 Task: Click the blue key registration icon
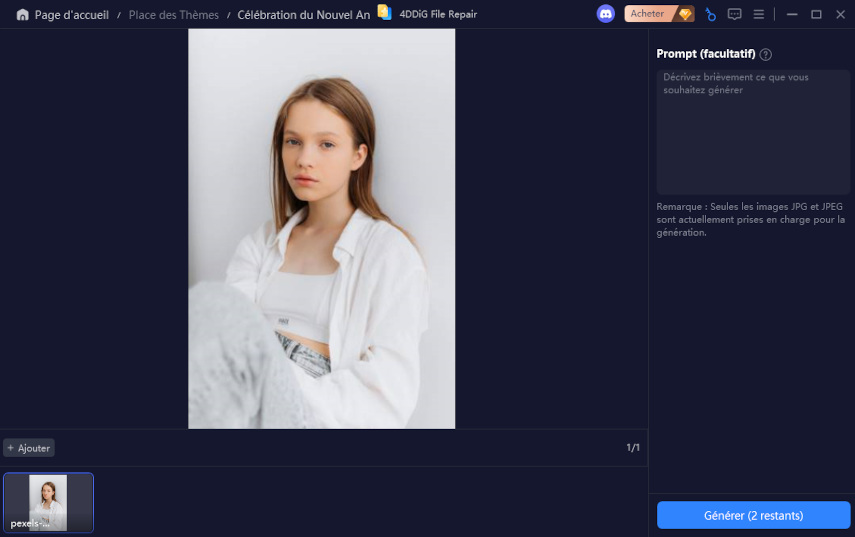[710, 14]
